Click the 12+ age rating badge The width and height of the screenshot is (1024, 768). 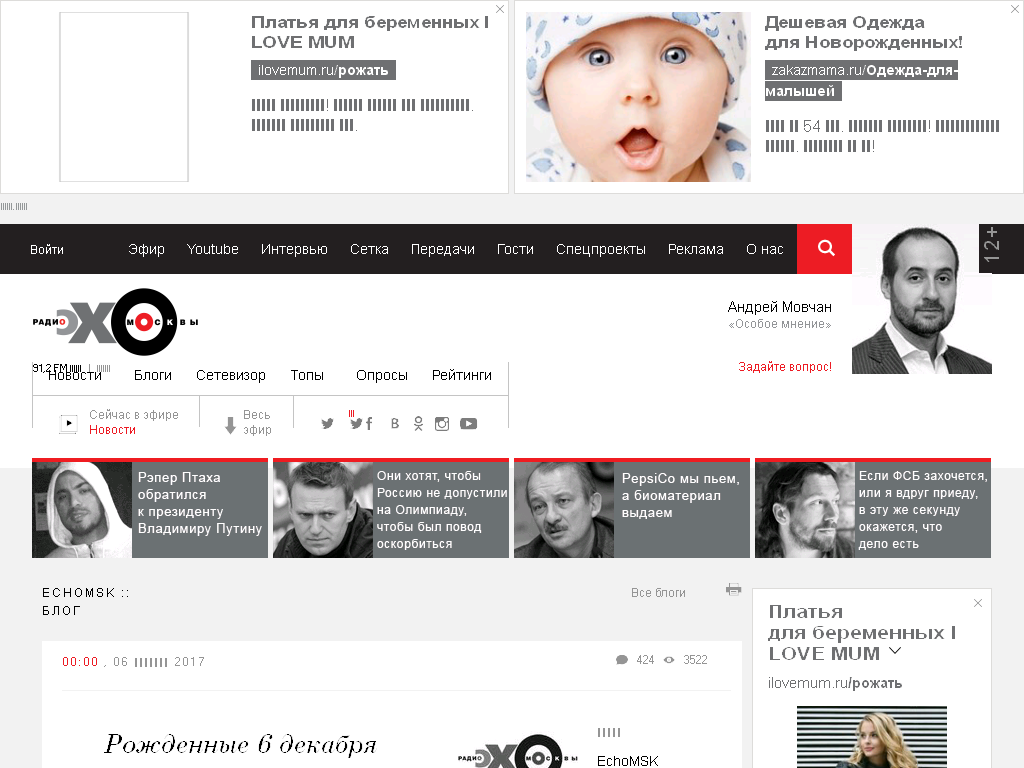tap(991, 245)
